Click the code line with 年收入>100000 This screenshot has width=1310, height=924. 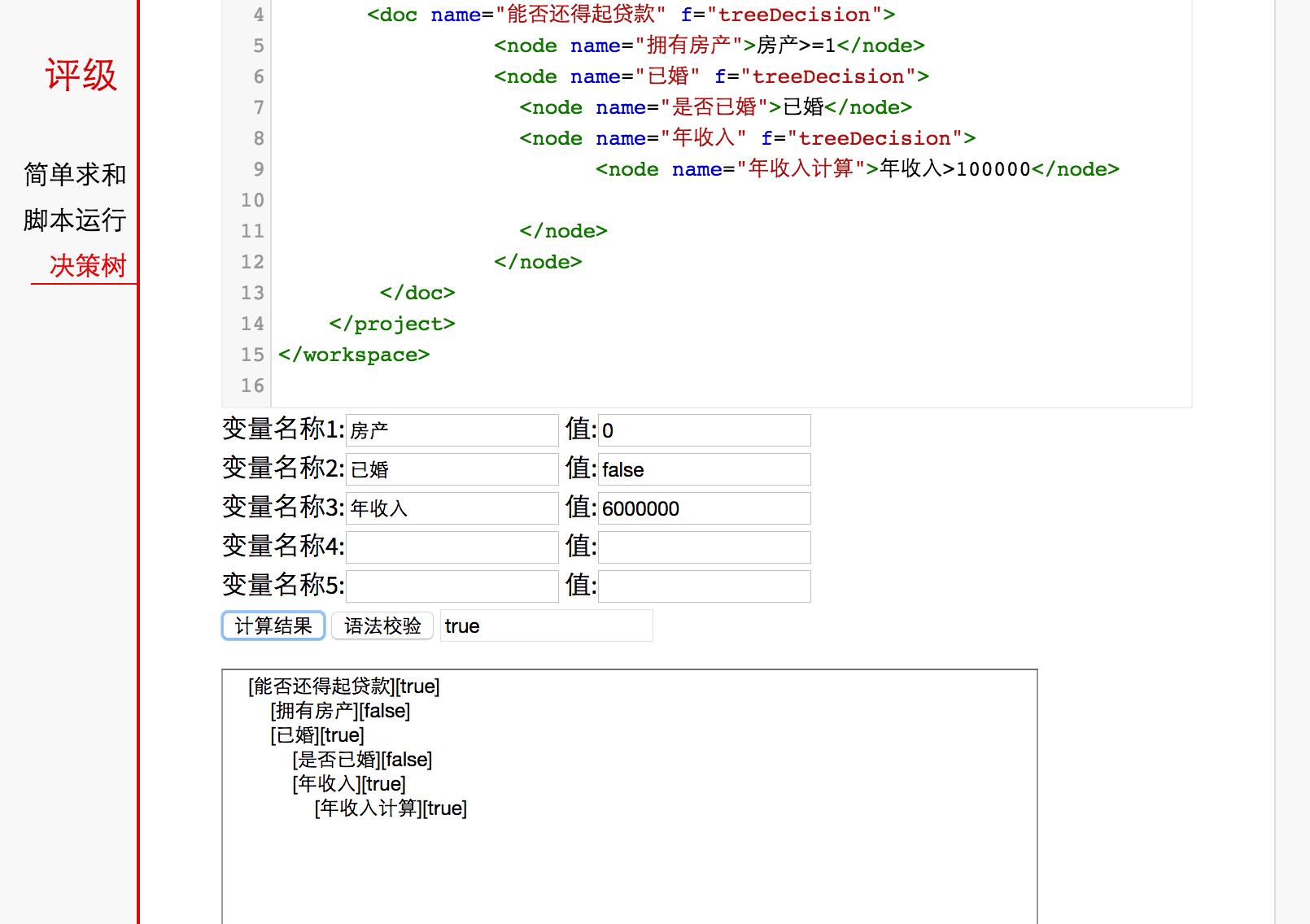click(857, 169)
